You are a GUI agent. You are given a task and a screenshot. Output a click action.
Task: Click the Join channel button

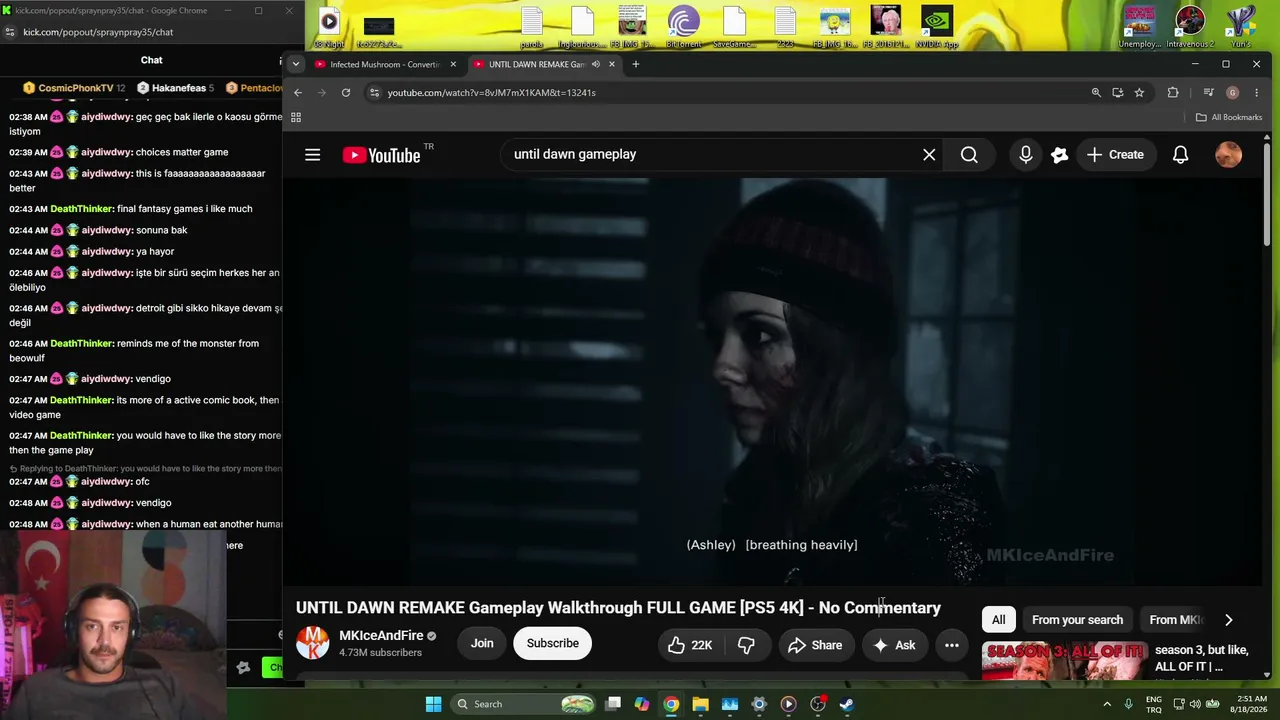click(482, 644)
